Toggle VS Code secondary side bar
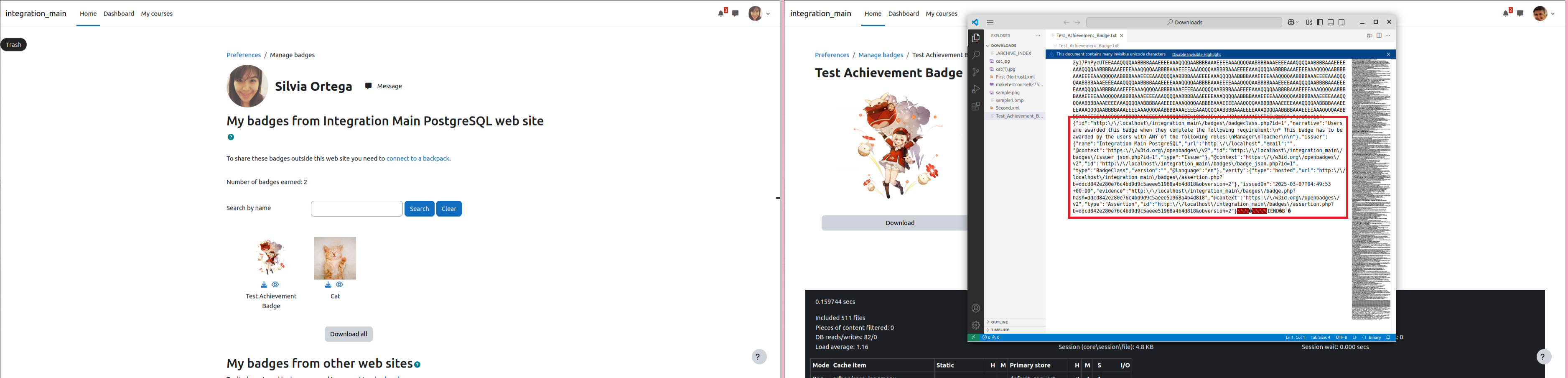 click(x=1341, y=23)
